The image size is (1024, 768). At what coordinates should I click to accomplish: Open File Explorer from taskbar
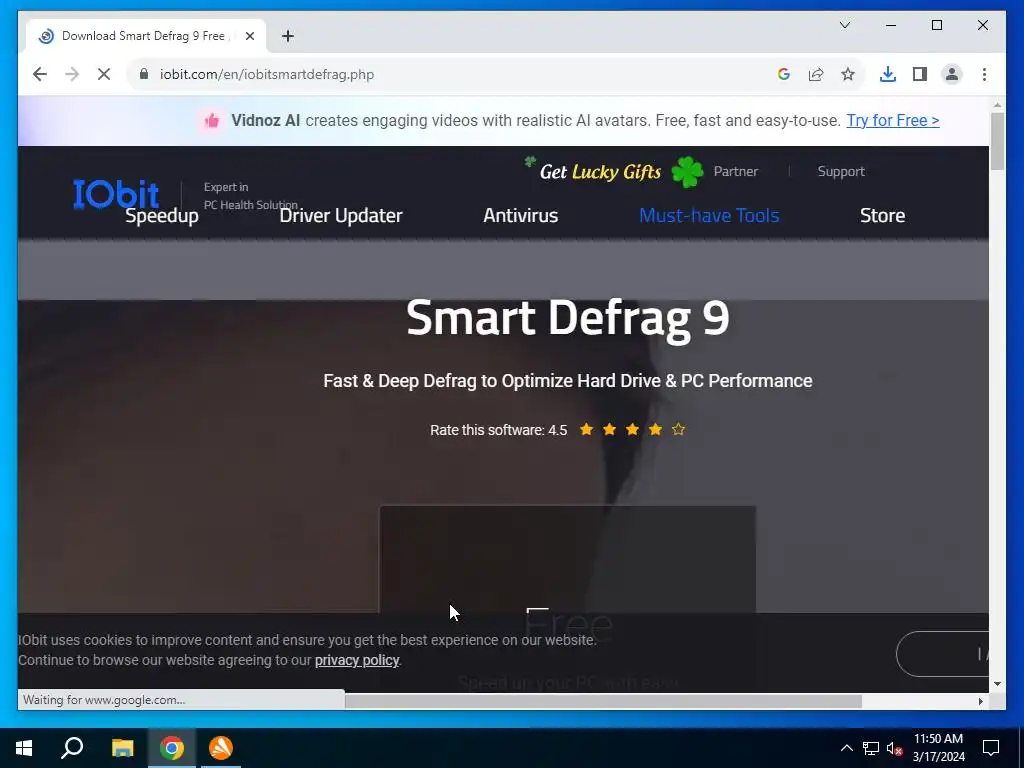(122, 748)
